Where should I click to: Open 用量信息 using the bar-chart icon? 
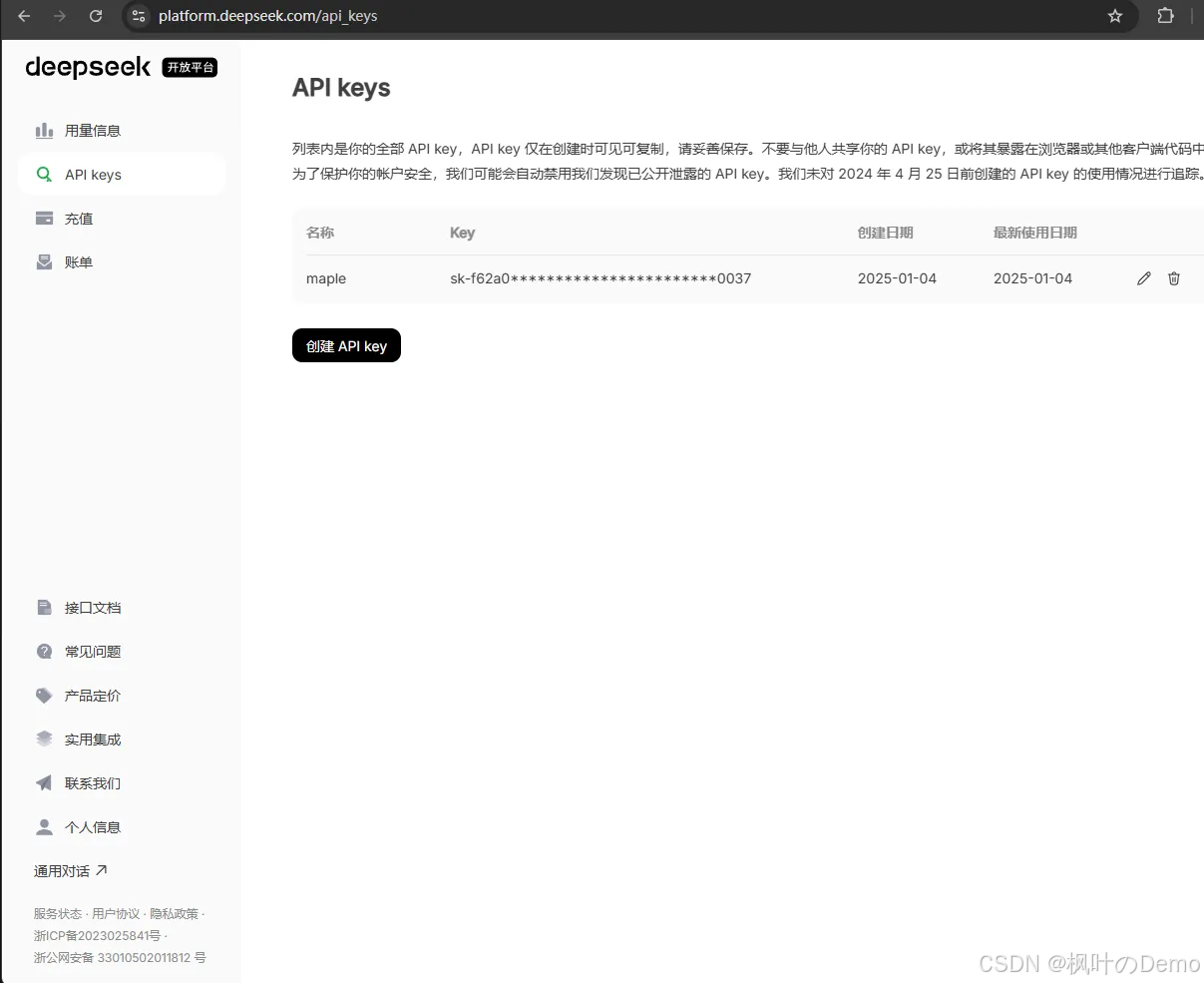pyautogui.click(x=44, y=130)
